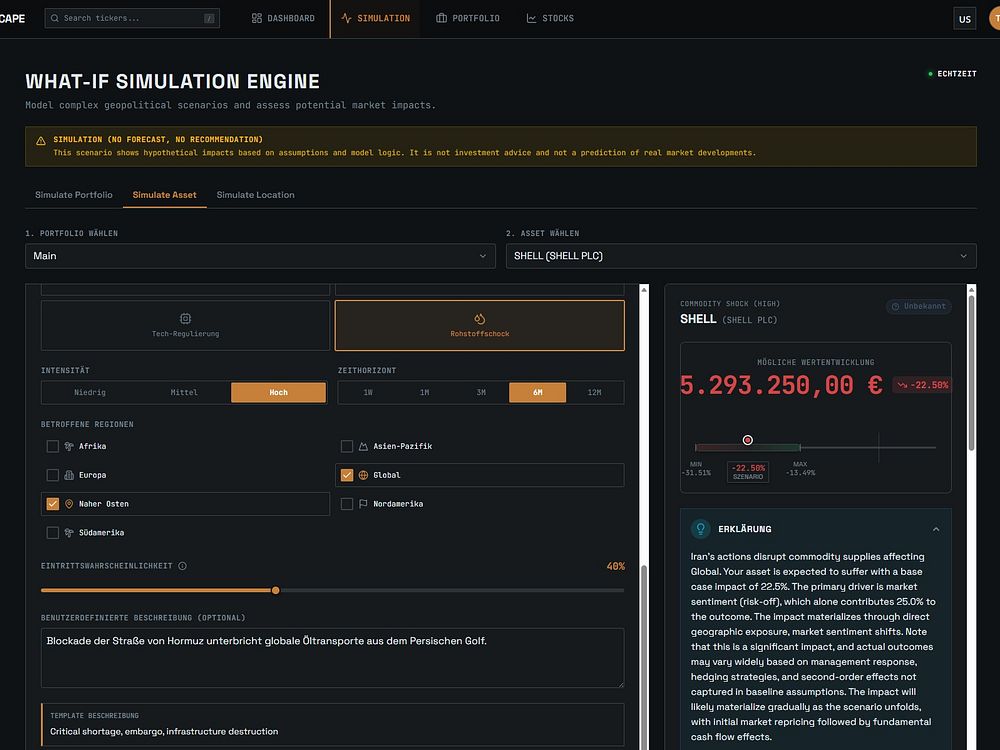Click the Global globe icon

pyautogui.click(x=364, y=475)
